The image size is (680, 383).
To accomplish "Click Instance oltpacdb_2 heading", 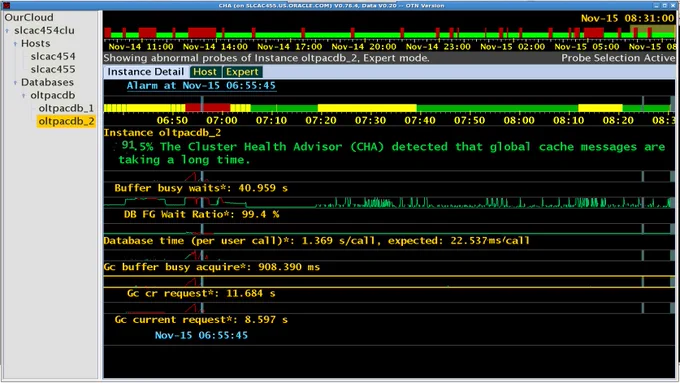I will point(162,133).
